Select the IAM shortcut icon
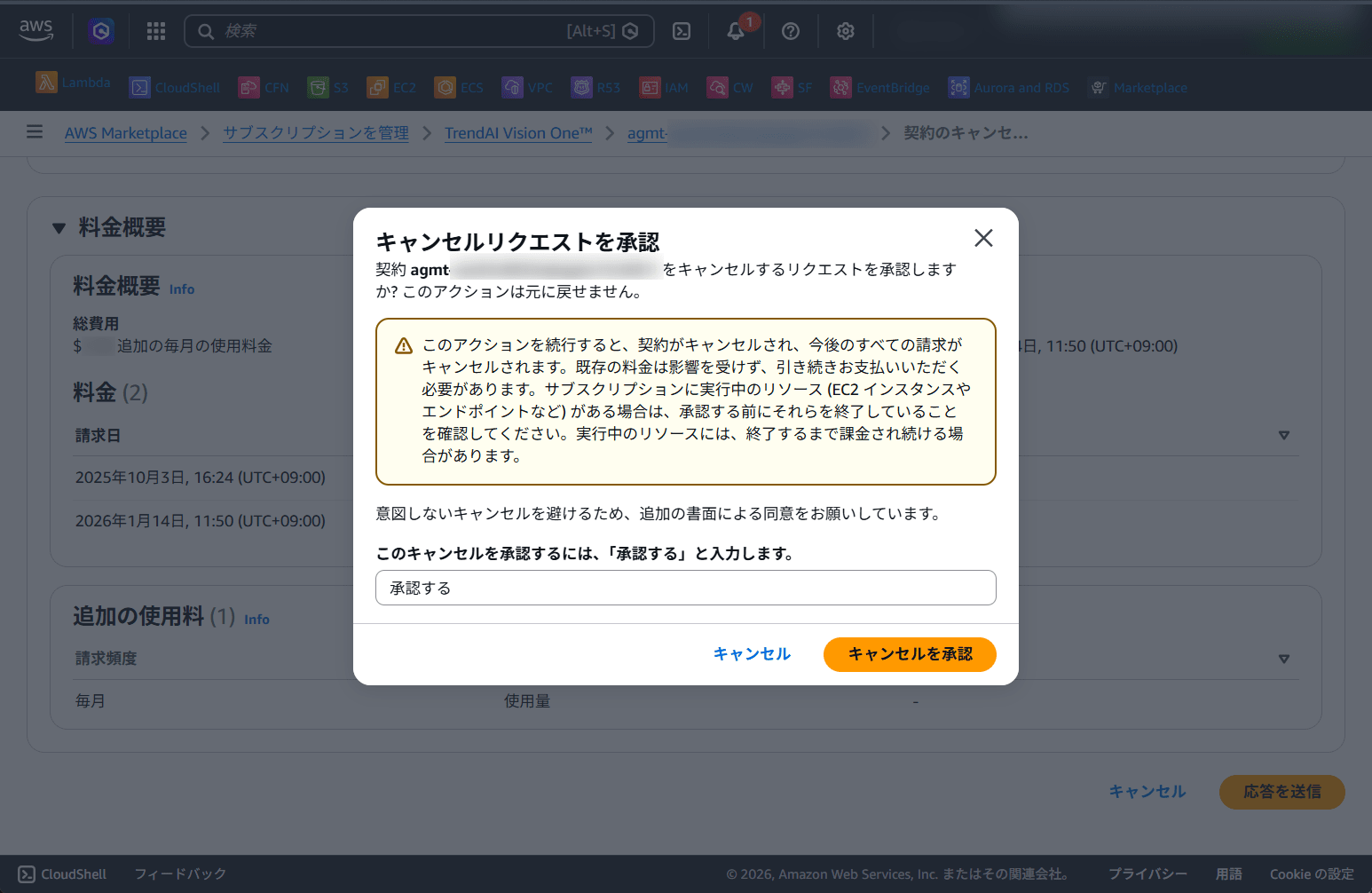1372x893 pixels. tap(664, 86)
